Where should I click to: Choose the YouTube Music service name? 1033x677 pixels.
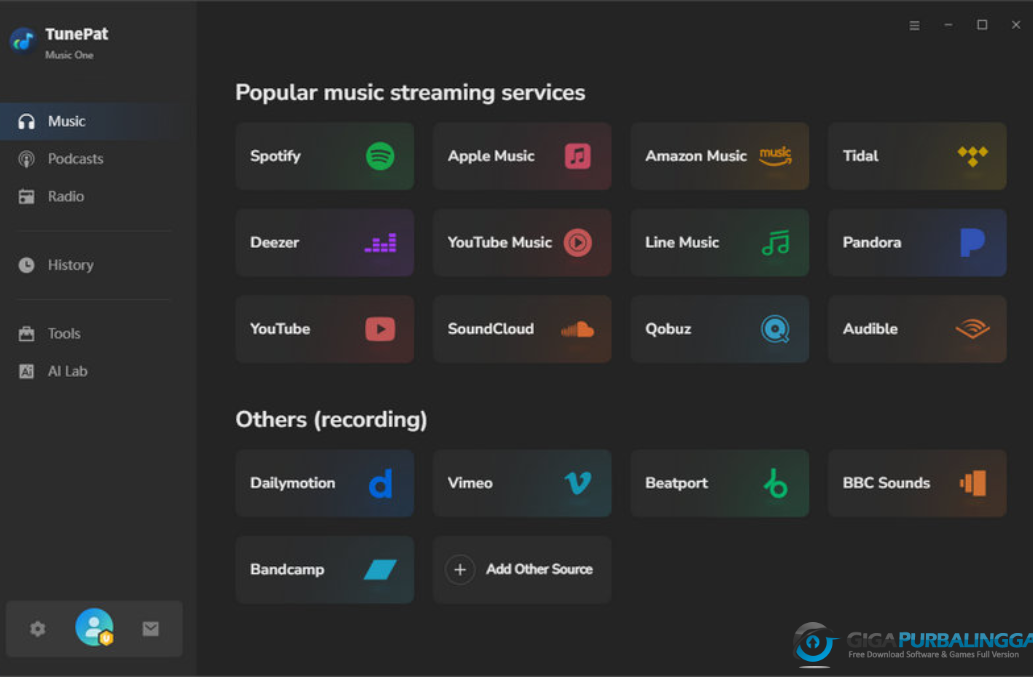click(499, 243)
